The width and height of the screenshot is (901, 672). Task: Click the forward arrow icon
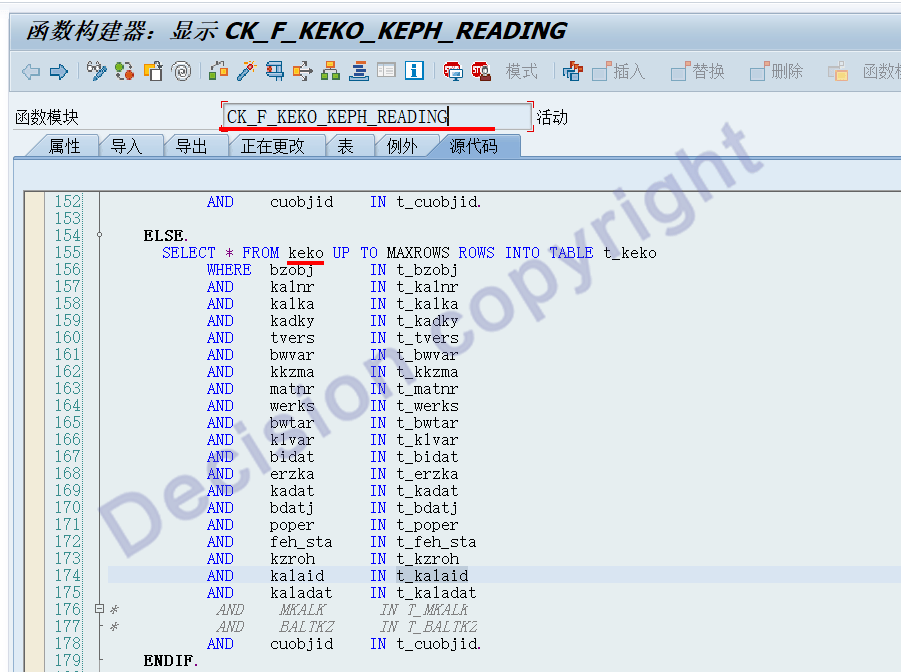coord(58,71)
